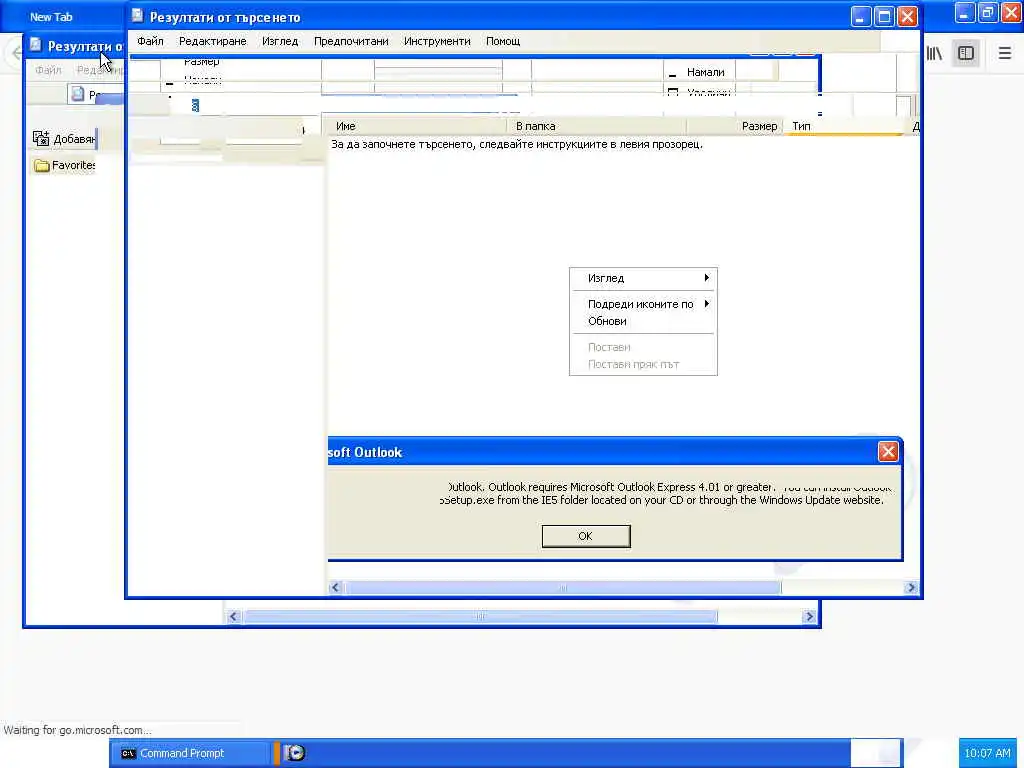1024x768 pixels.
Task: Maximize the Резултати от търсенето front window
Action: coord(884,17)
